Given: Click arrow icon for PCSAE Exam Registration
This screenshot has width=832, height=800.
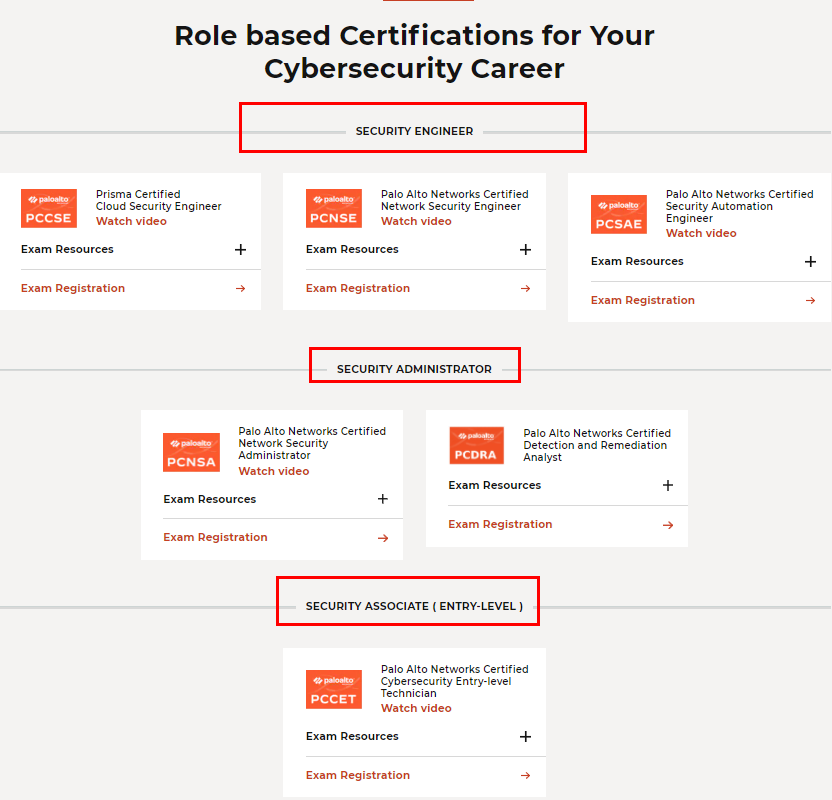Looking at the screenshot, I should 810,301.
